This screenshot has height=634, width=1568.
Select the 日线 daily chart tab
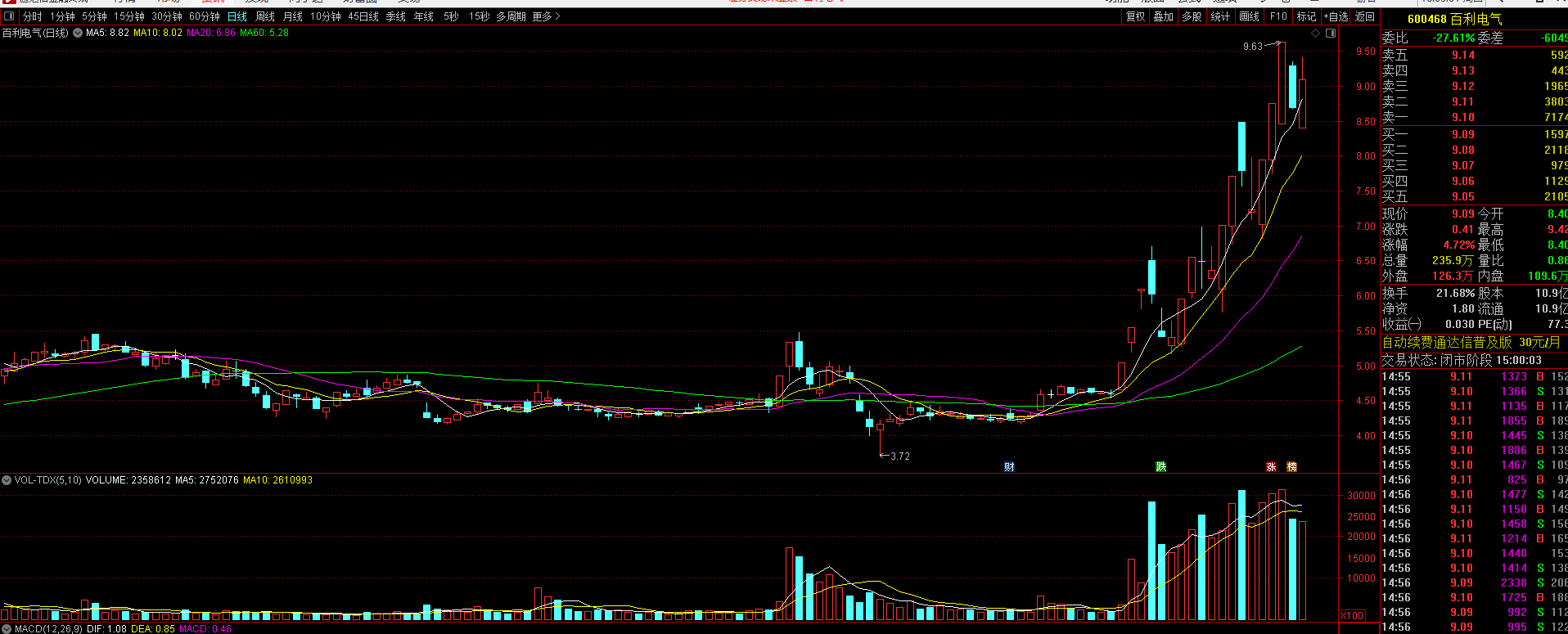point(237,16)
